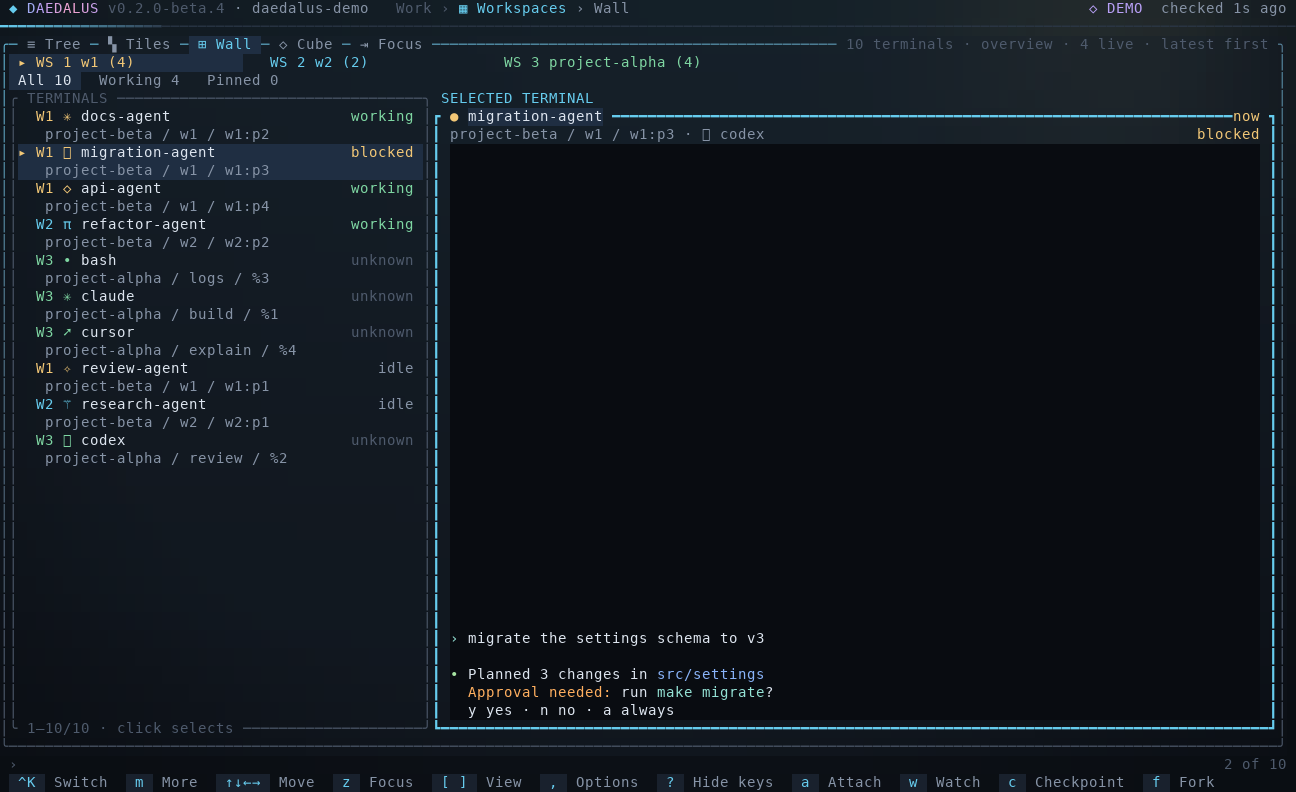This screenshot has height=792, width=1296.
Task: Click the api-agent diamond icon
Action: click(x=67, y=188)
